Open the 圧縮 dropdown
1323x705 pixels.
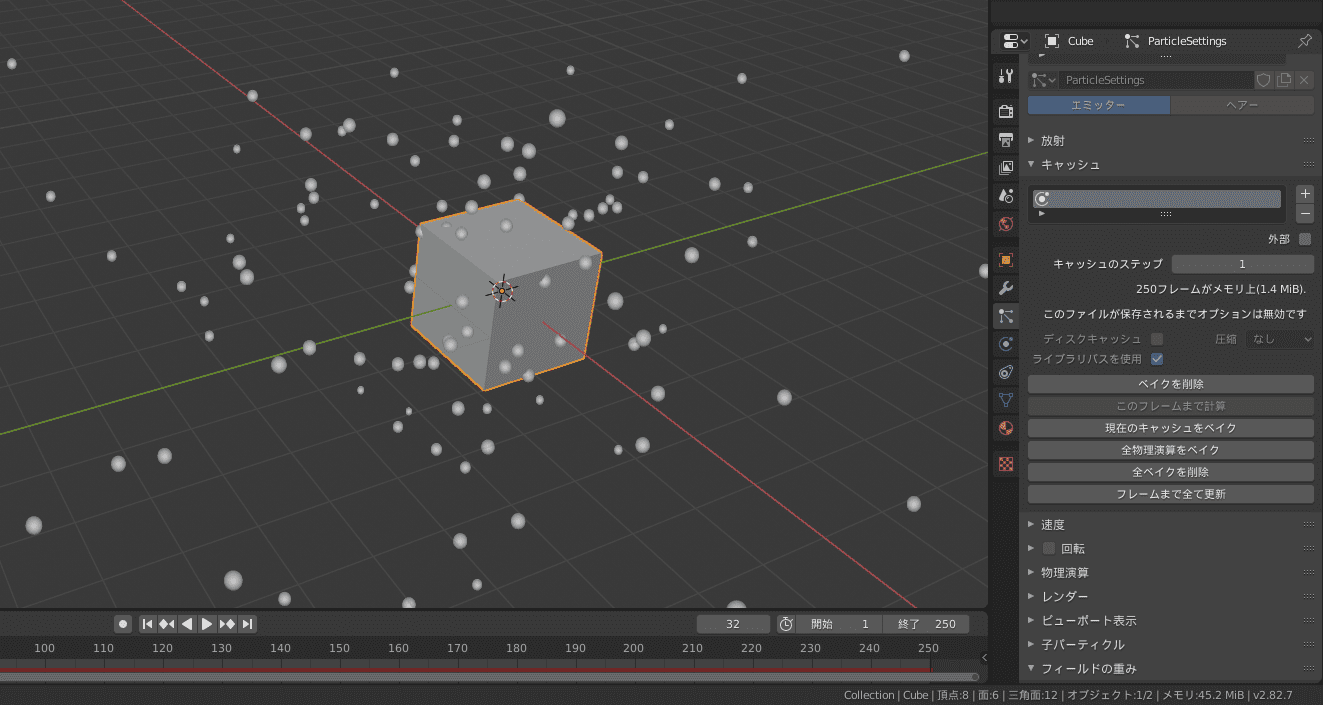(1280, 338)
